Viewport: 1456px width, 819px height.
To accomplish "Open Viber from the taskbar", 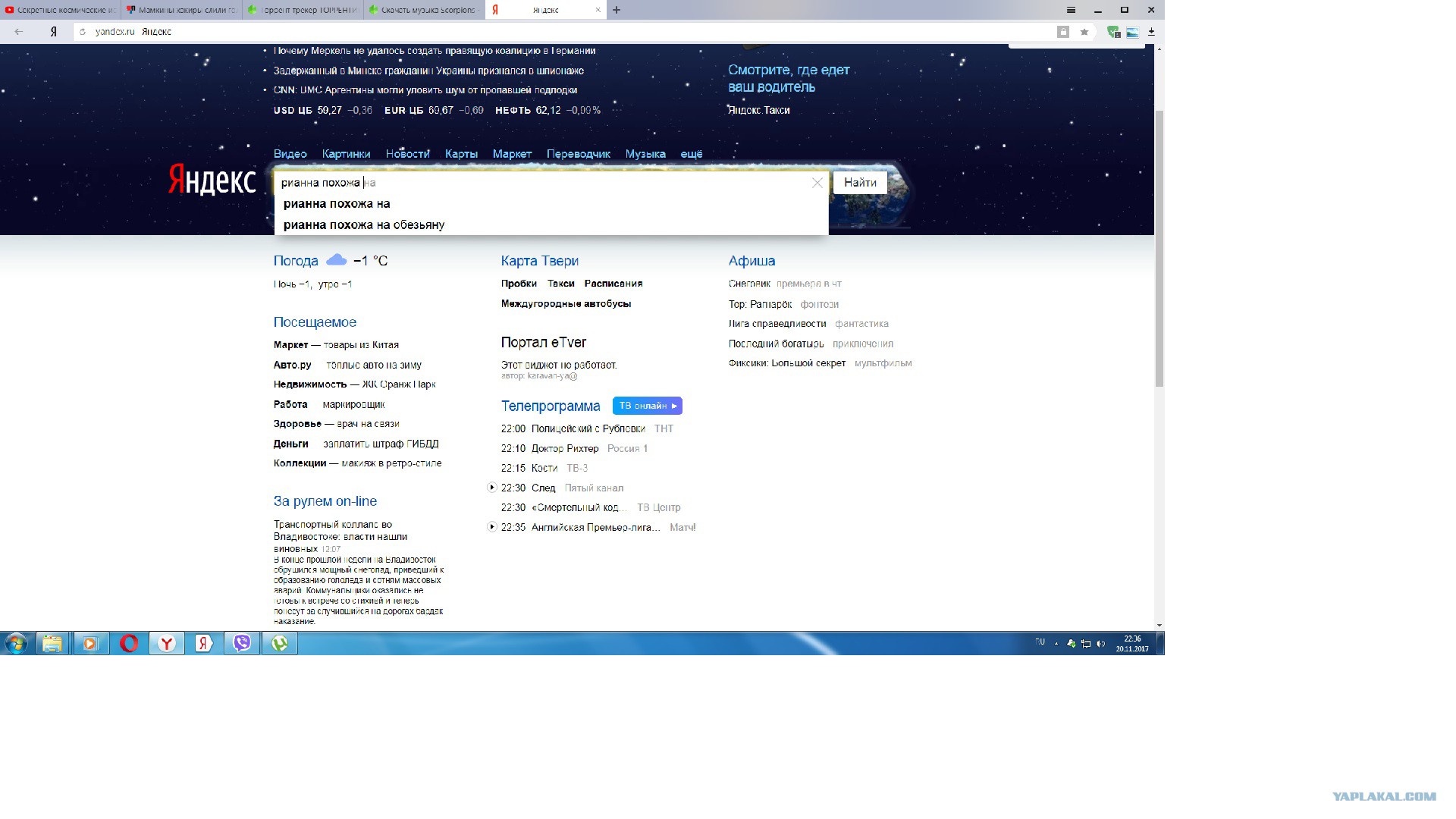I will pyautogui.click(x=242, y=644).
